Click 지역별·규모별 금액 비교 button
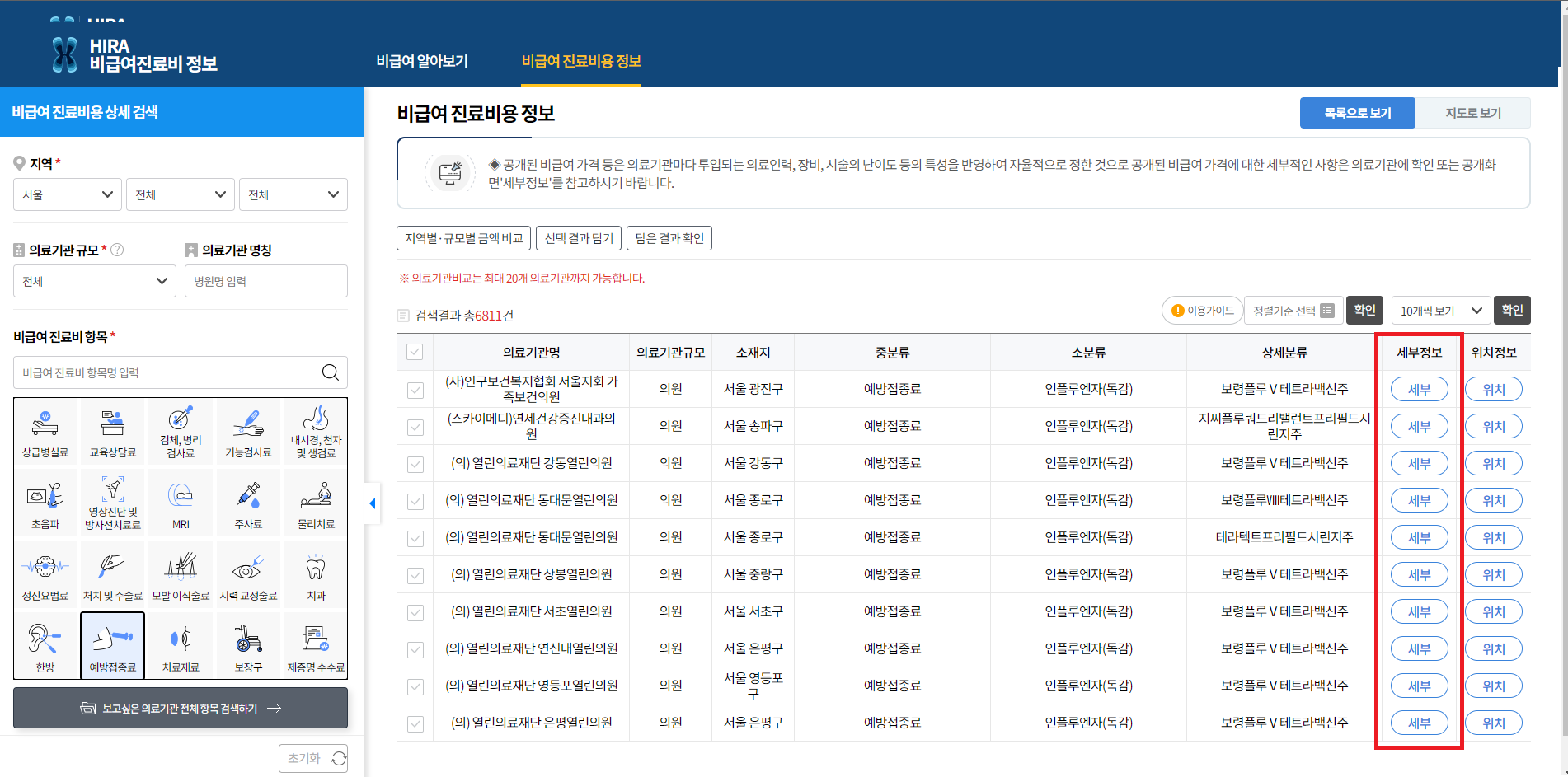 click(x=463, y=238)
